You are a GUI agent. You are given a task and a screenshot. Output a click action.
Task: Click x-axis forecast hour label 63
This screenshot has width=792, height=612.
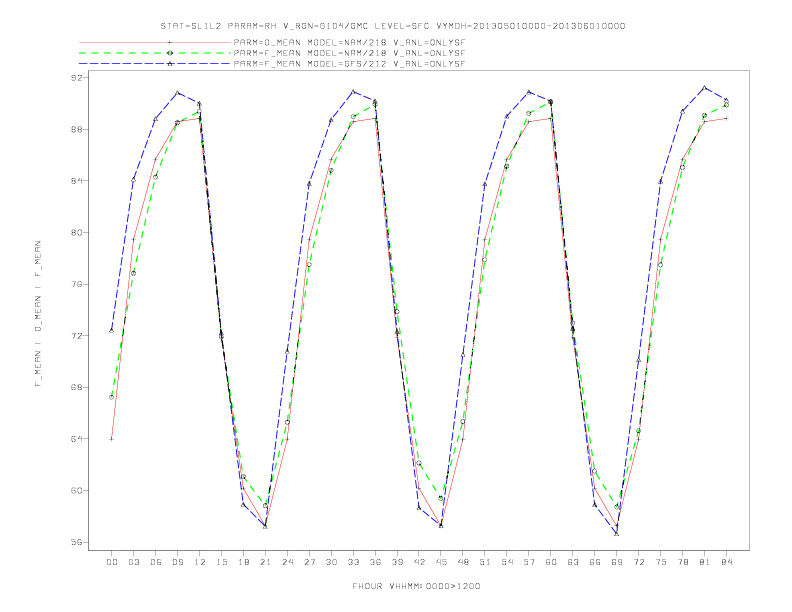pyautogui.click(x=573, y=562)
